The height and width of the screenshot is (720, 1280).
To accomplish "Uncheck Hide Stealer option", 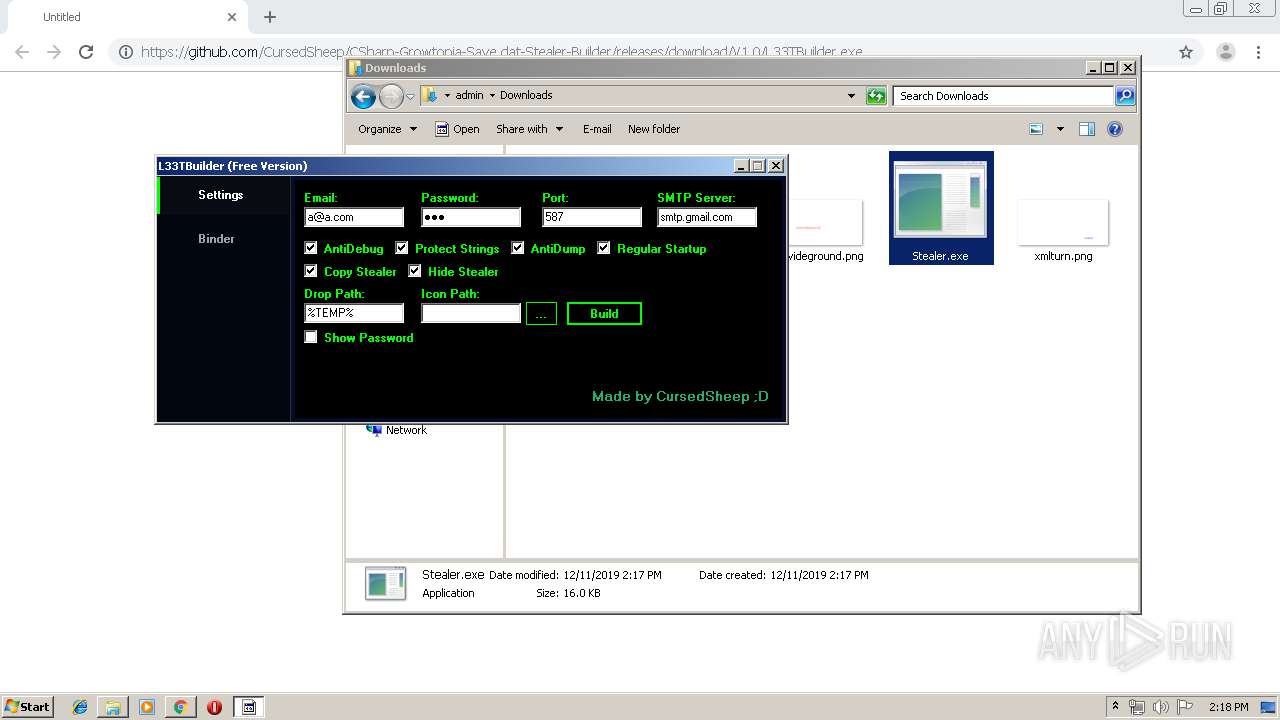I will click(x=415, y=271).
